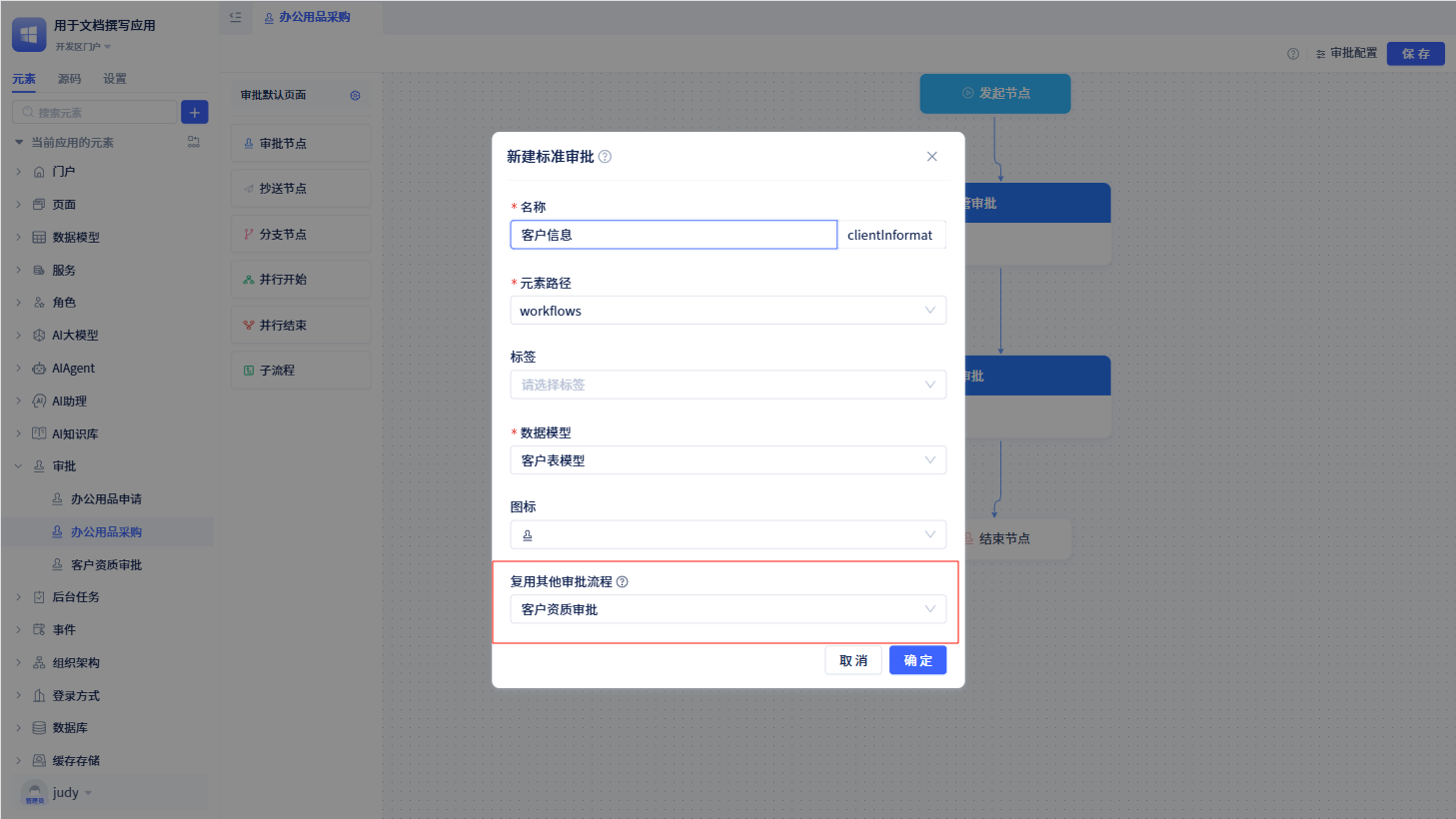The image size is (1456, 819).
Task: Expand the 事件 tree node
Action: coord(18,630)
